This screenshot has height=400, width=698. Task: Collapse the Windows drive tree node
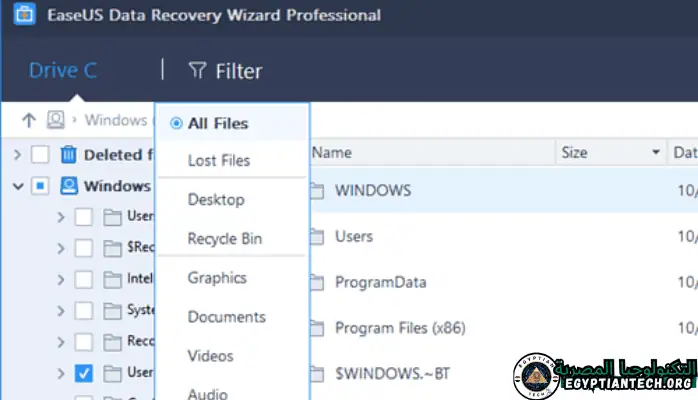[17, 186]
